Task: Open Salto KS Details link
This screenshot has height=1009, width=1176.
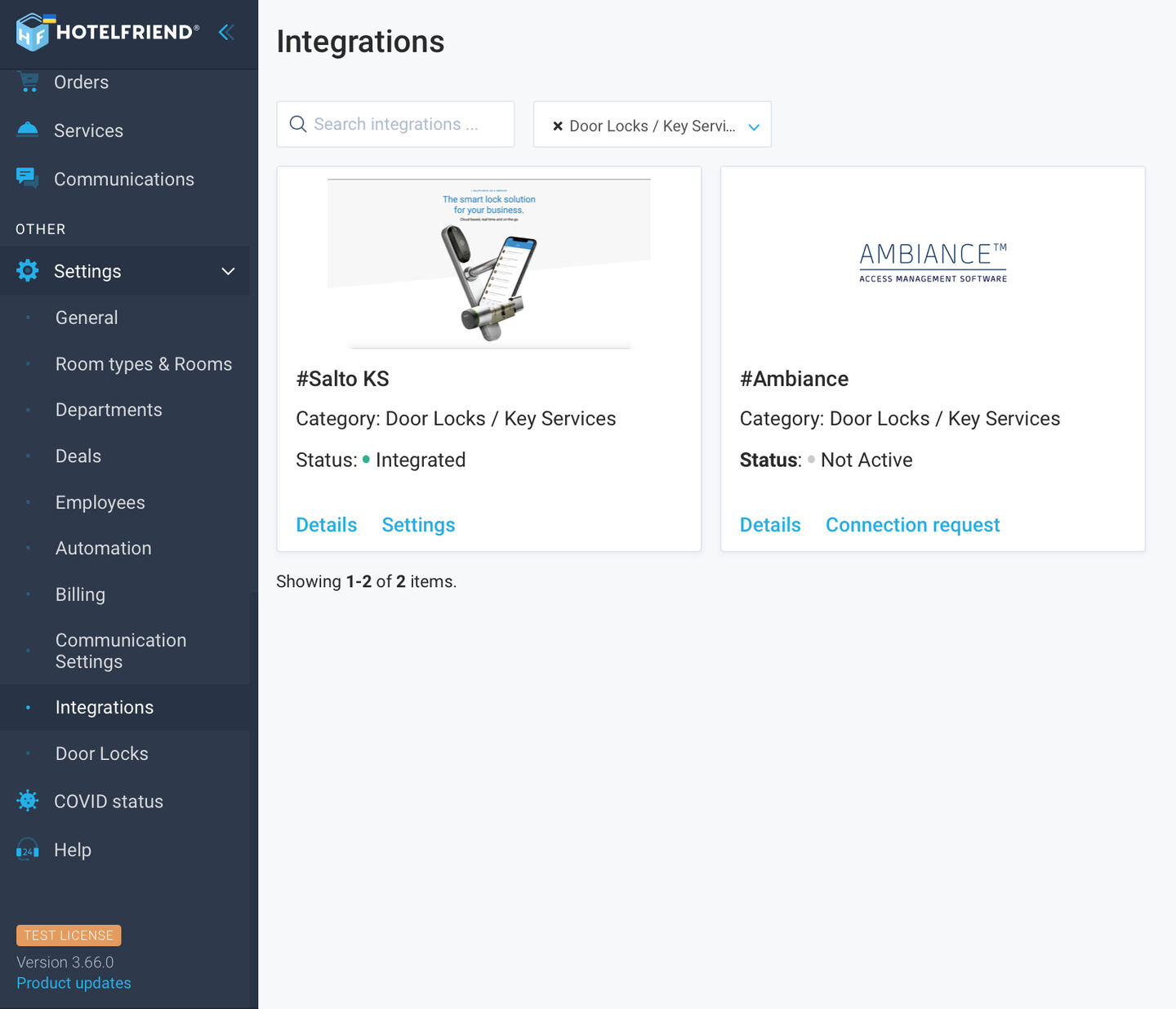Action: tap(327, 525)
